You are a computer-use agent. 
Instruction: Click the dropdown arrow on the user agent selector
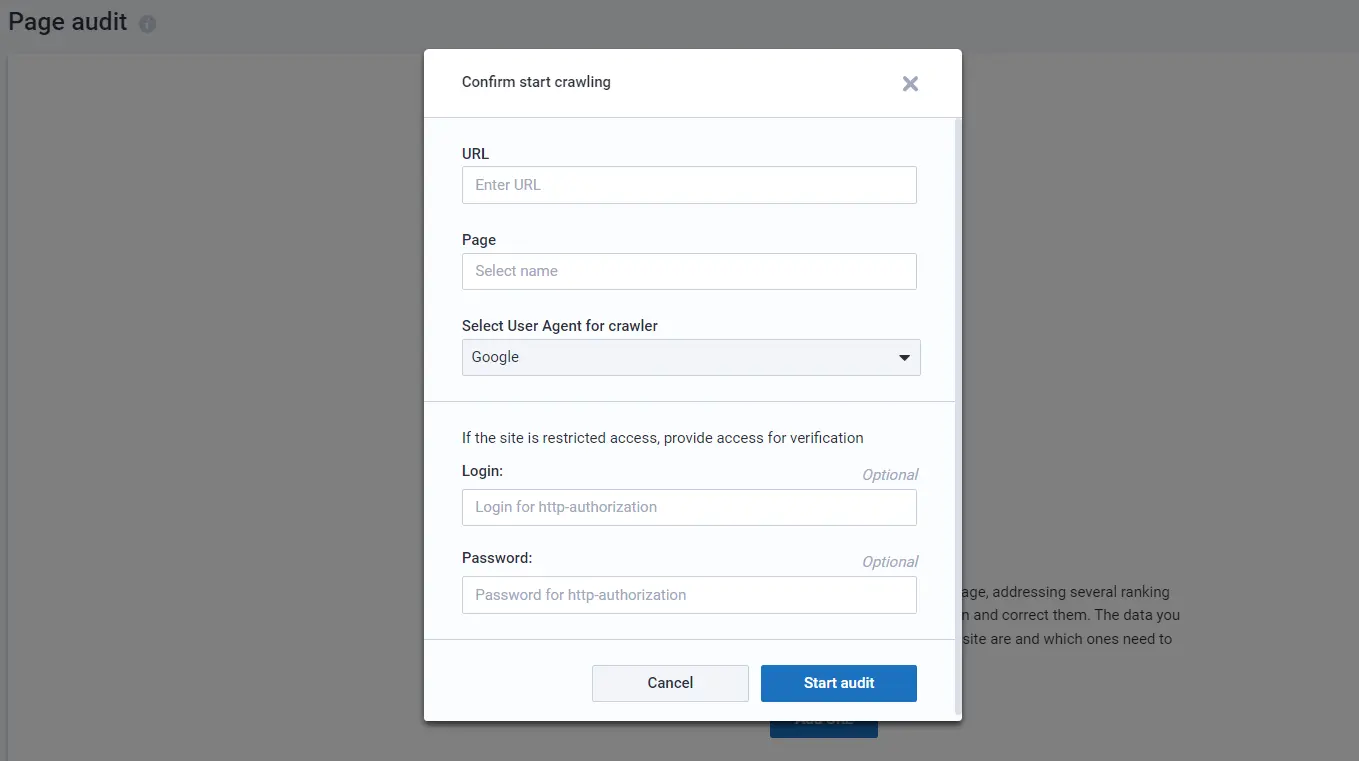(x=903, y=357)
